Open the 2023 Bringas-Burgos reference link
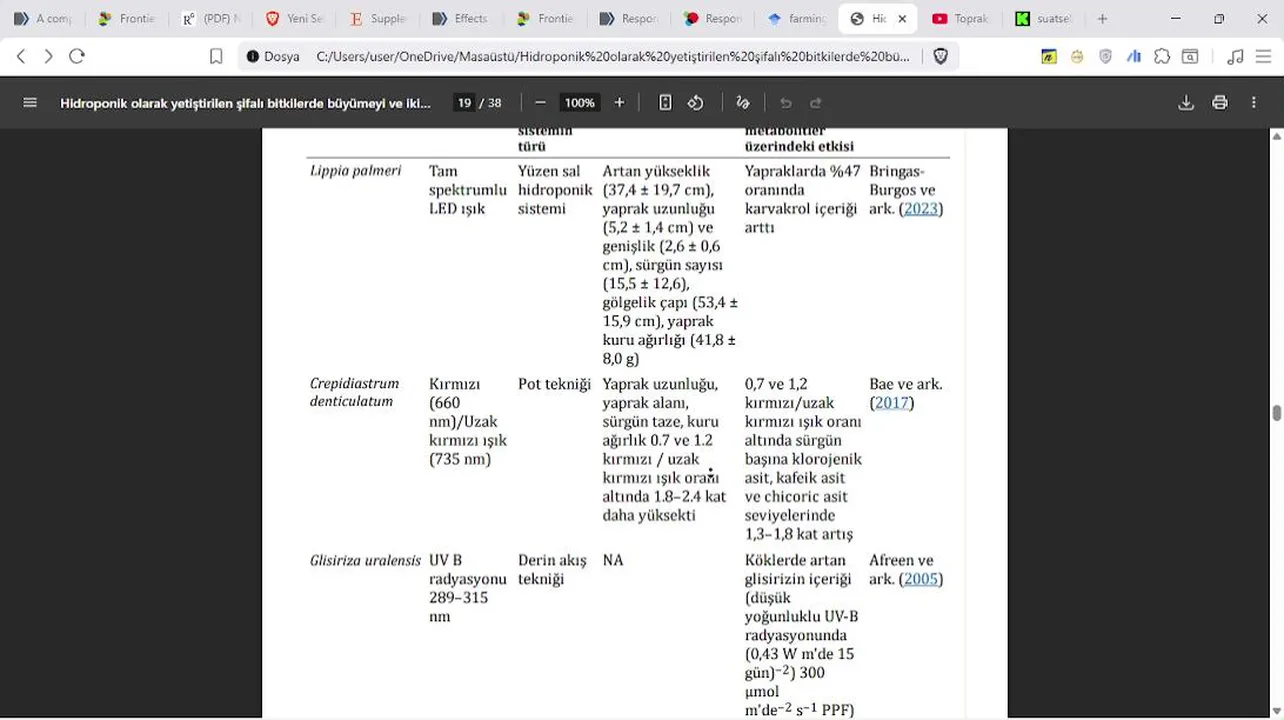 (x=921, y=209)
